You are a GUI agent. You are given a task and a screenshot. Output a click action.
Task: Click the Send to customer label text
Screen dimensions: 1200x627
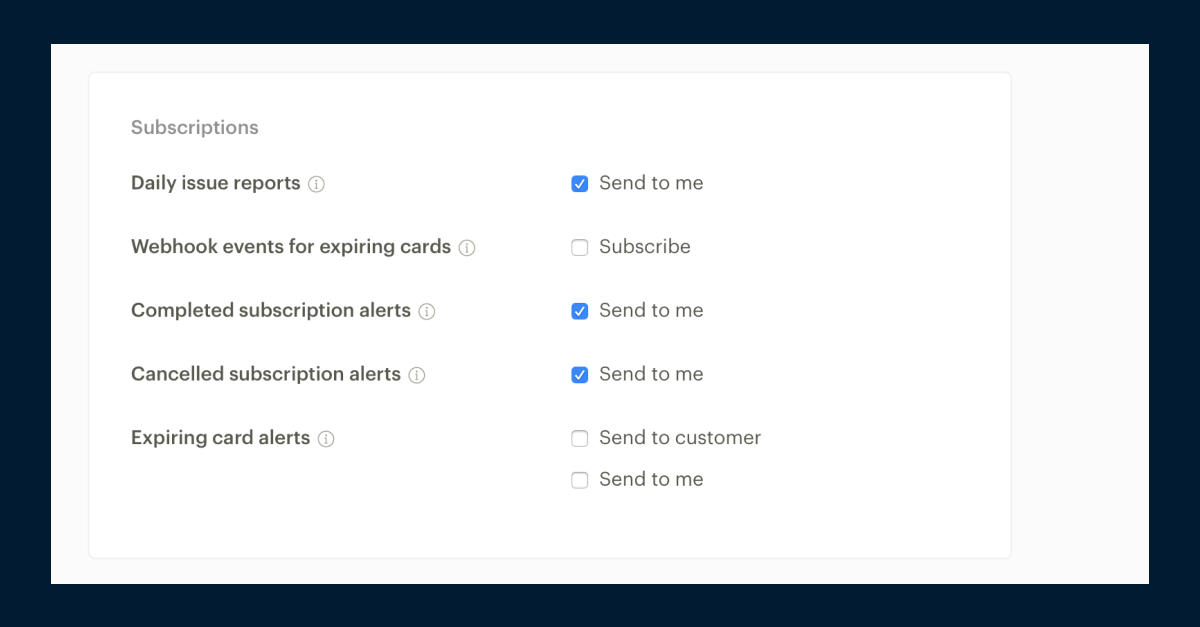(680, 438)
